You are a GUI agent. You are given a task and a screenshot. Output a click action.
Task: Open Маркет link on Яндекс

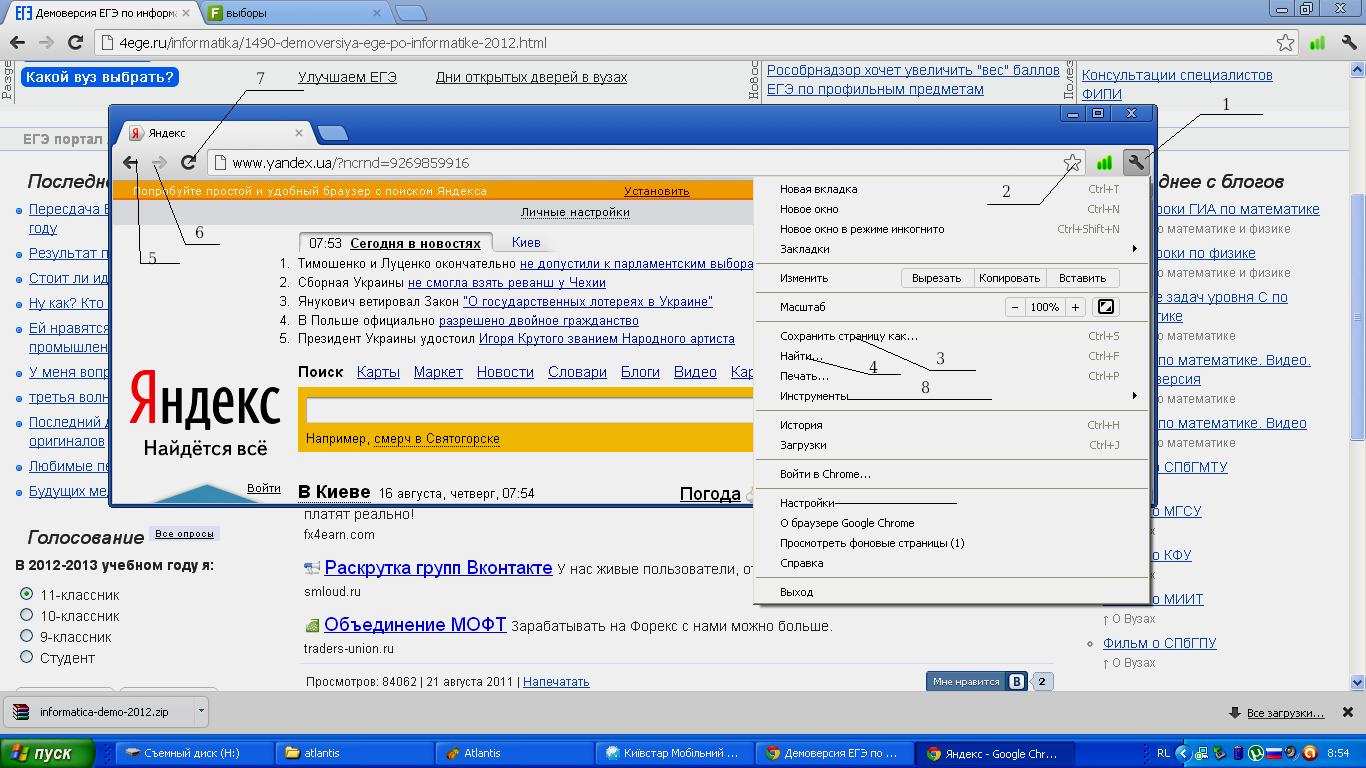point(438,372)
